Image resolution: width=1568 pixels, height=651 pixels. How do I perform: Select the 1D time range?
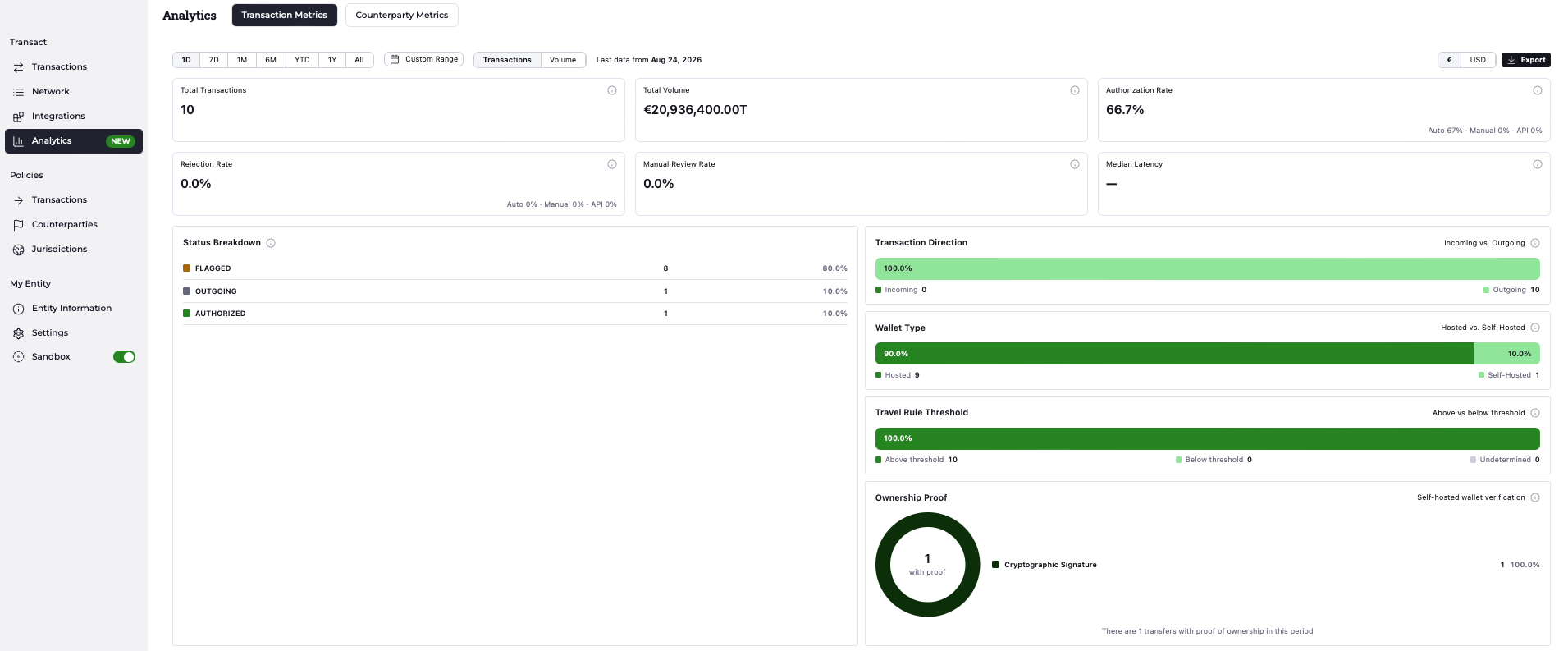click(x=186, y=60)
